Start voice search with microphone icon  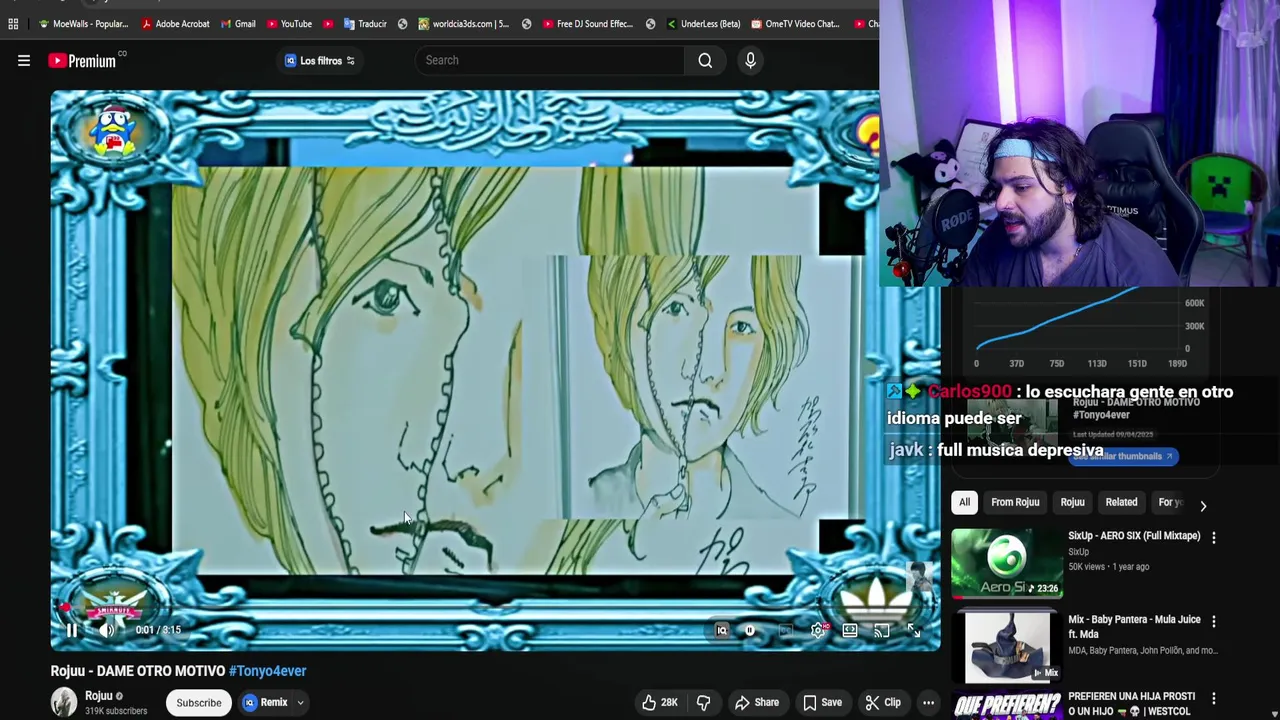click(750, 60)
